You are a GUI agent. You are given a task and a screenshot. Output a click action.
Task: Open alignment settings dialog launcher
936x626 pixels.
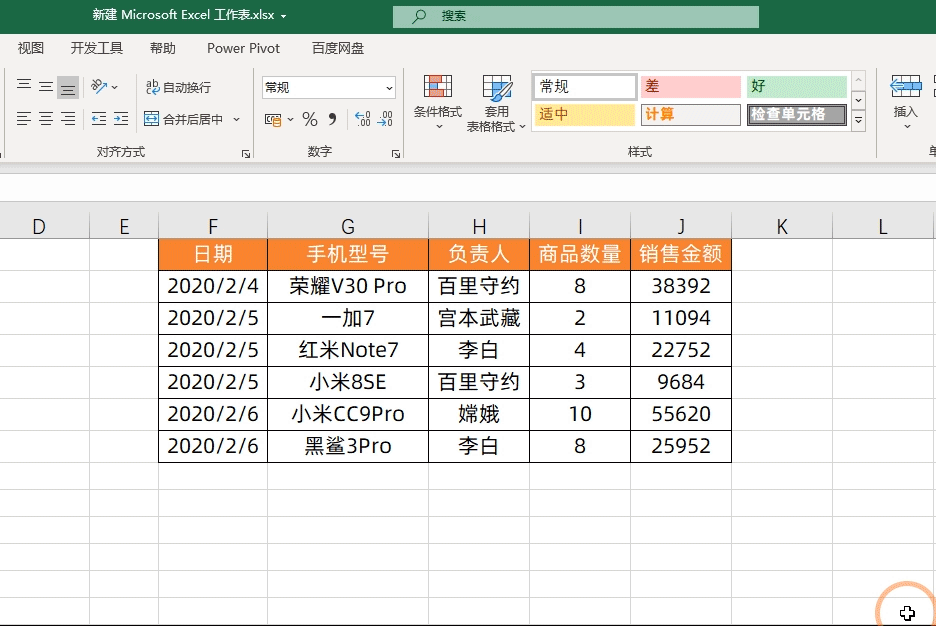coord(246,154)
